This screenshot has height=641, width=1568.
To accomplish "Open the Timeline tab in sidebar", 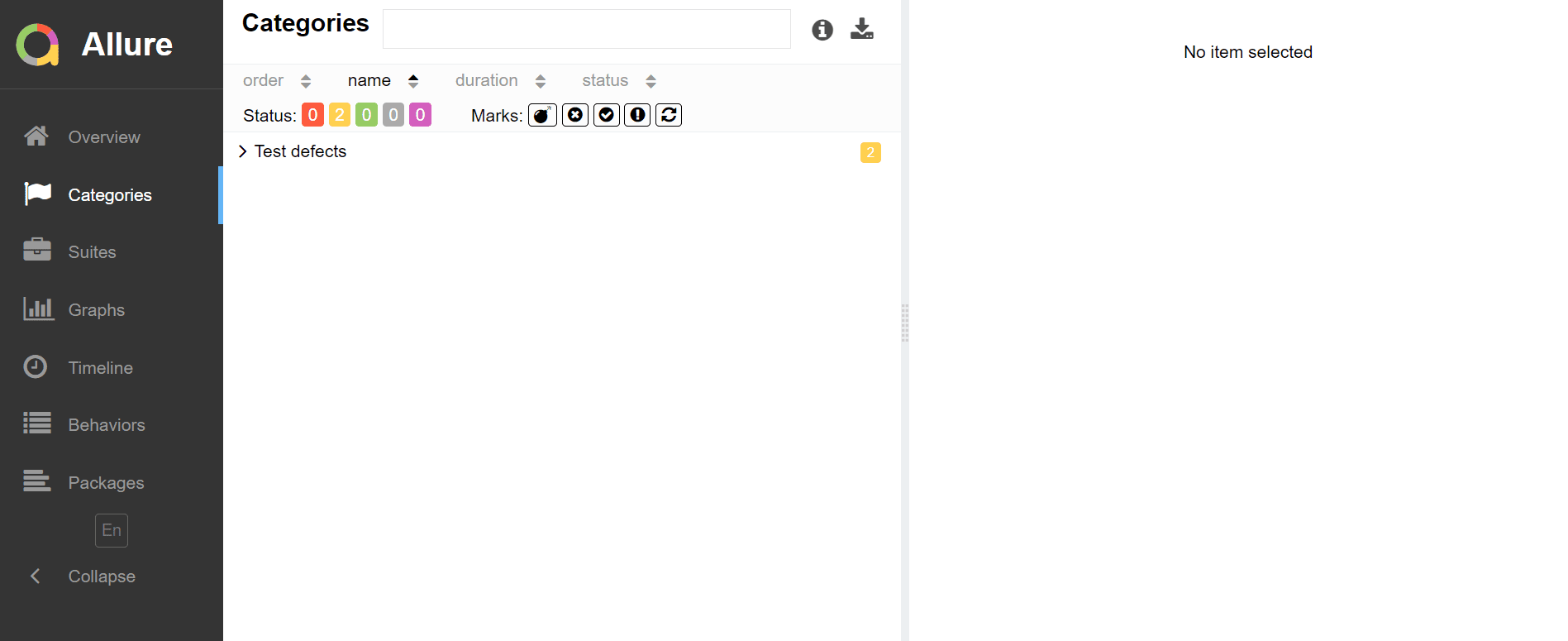I will click(100, 367).
